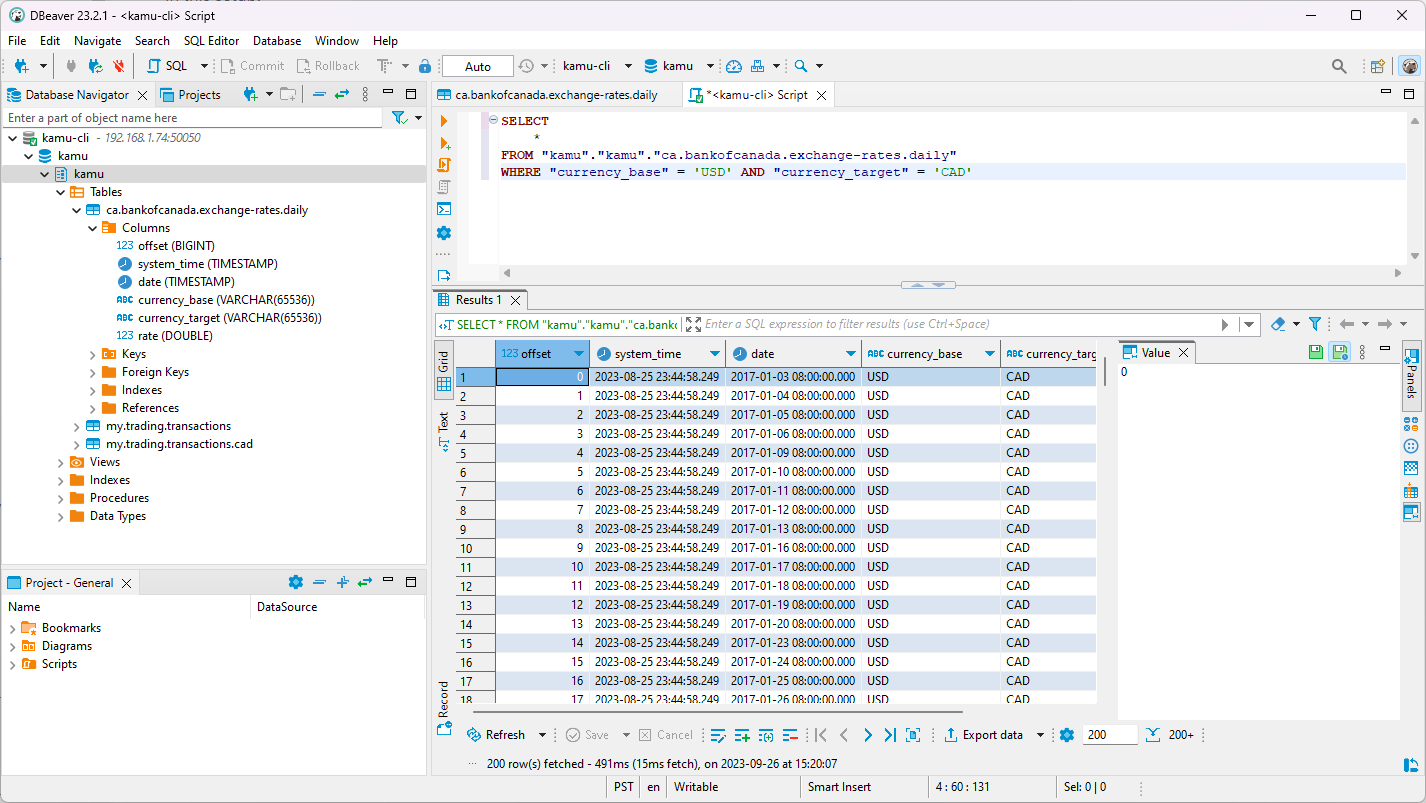Click Collapse All icon in Database Navigator toolbar
1426x803 pixels.
tap(319, 95)
